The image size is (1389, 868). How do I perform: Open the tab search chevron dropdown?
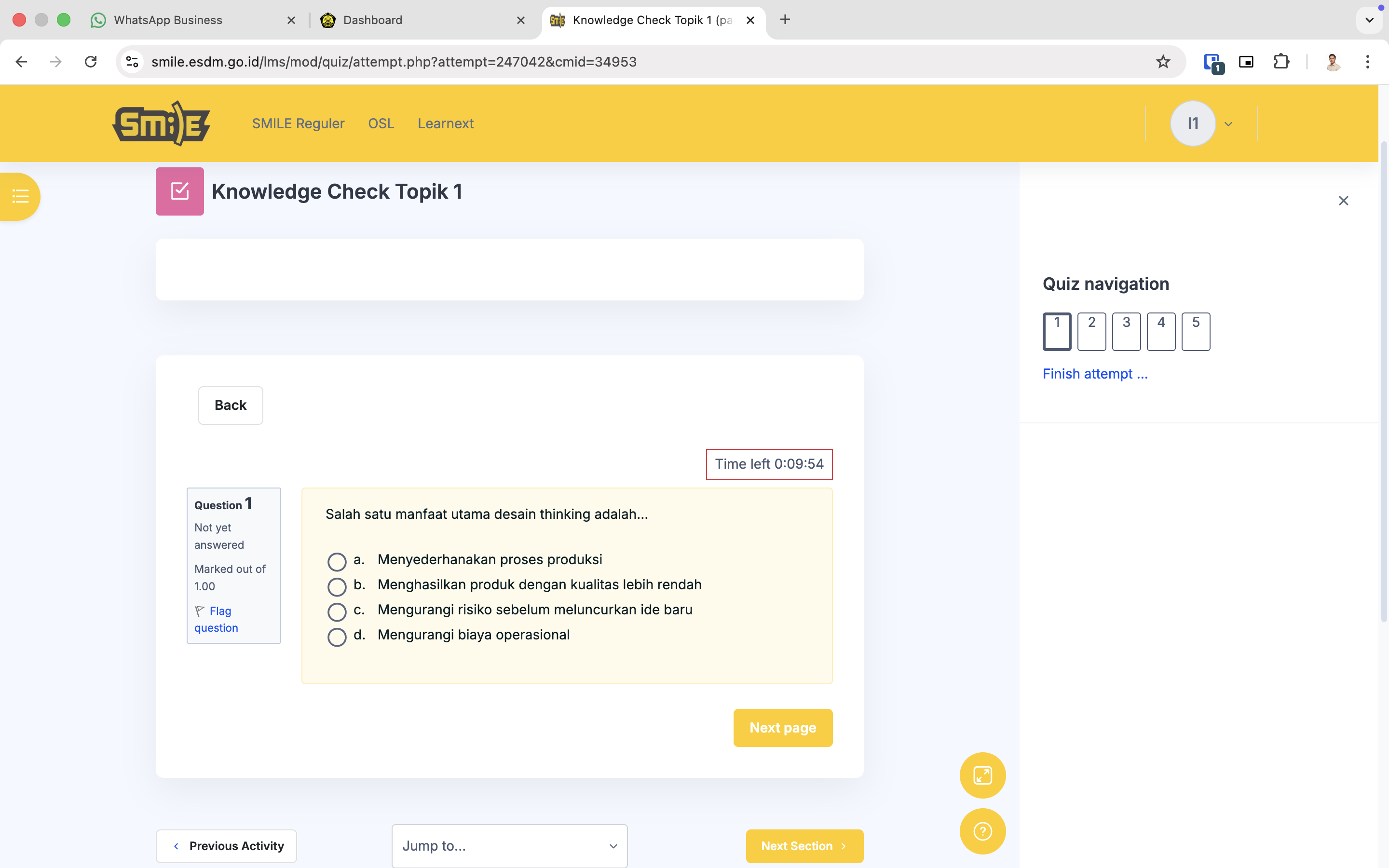coord(1369,20)
